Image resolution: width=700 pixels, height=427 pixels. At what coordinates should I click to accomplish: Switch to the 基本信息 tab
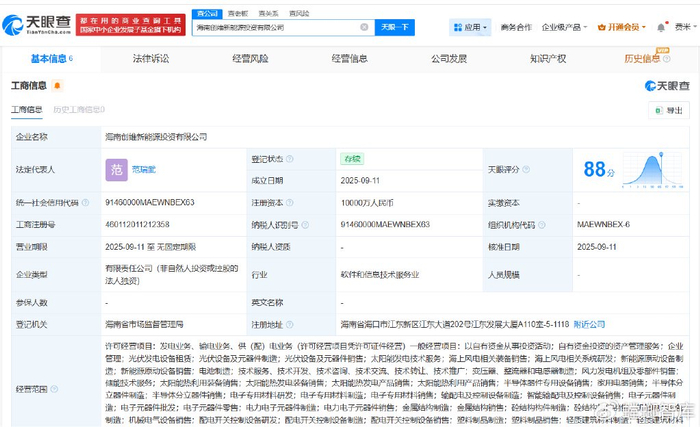point(51,59)
